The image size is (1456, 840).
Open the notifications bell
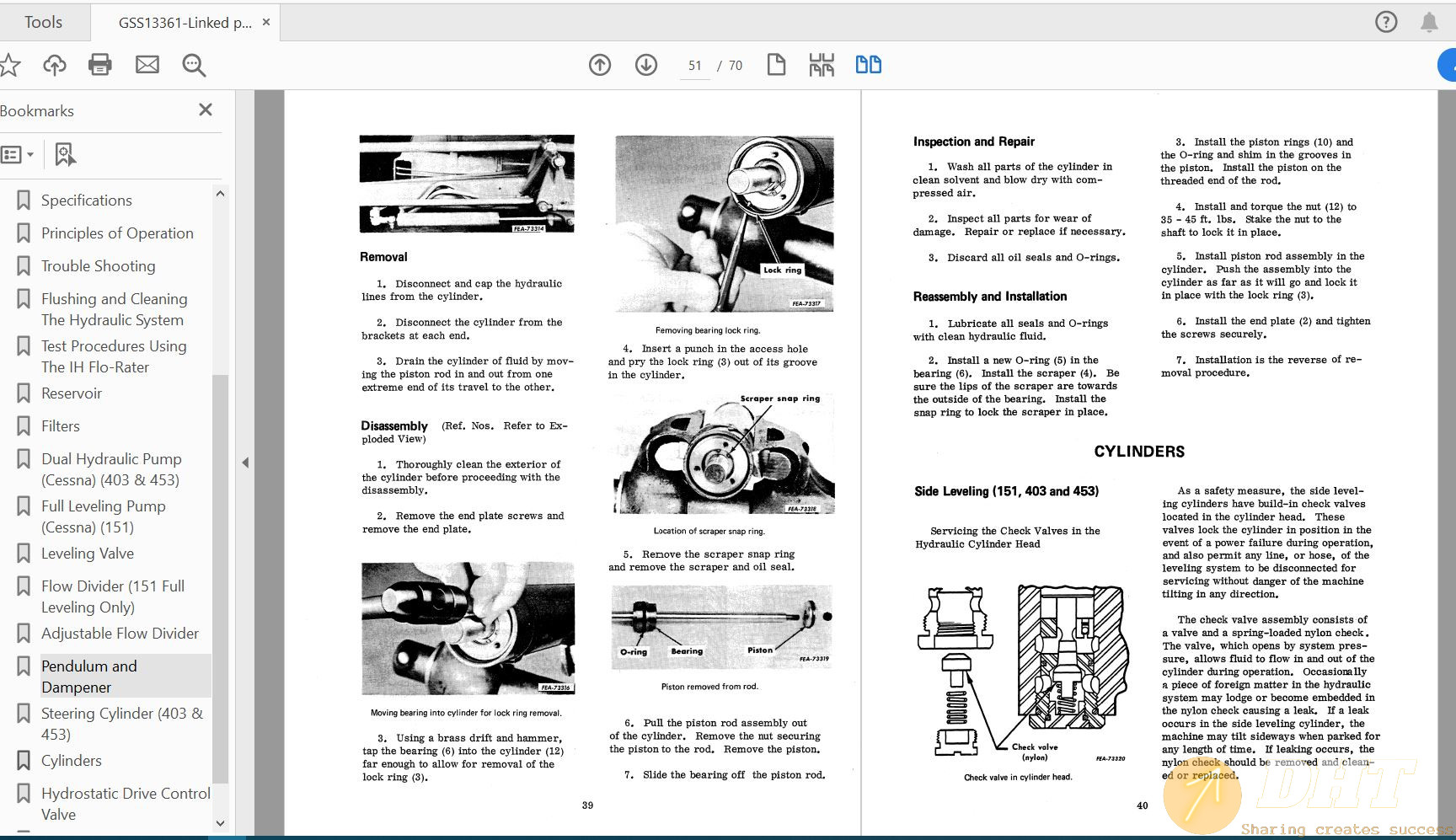pyautogui.click(x=1429, y=22)
